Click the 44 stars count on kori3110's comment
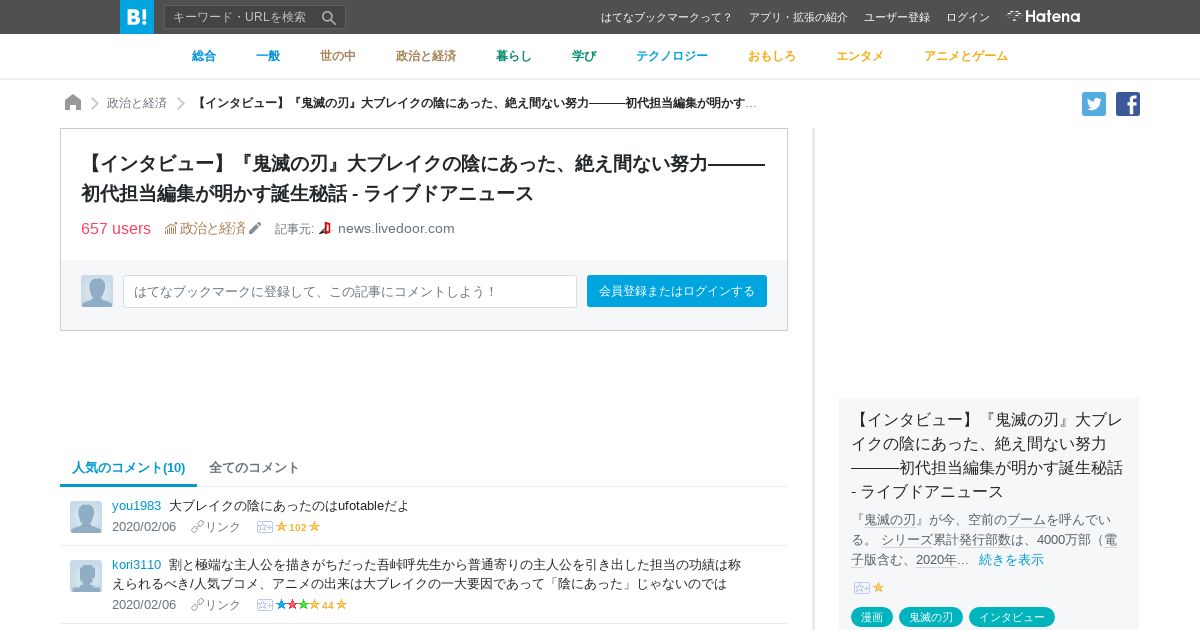 [x=328, y=605]
